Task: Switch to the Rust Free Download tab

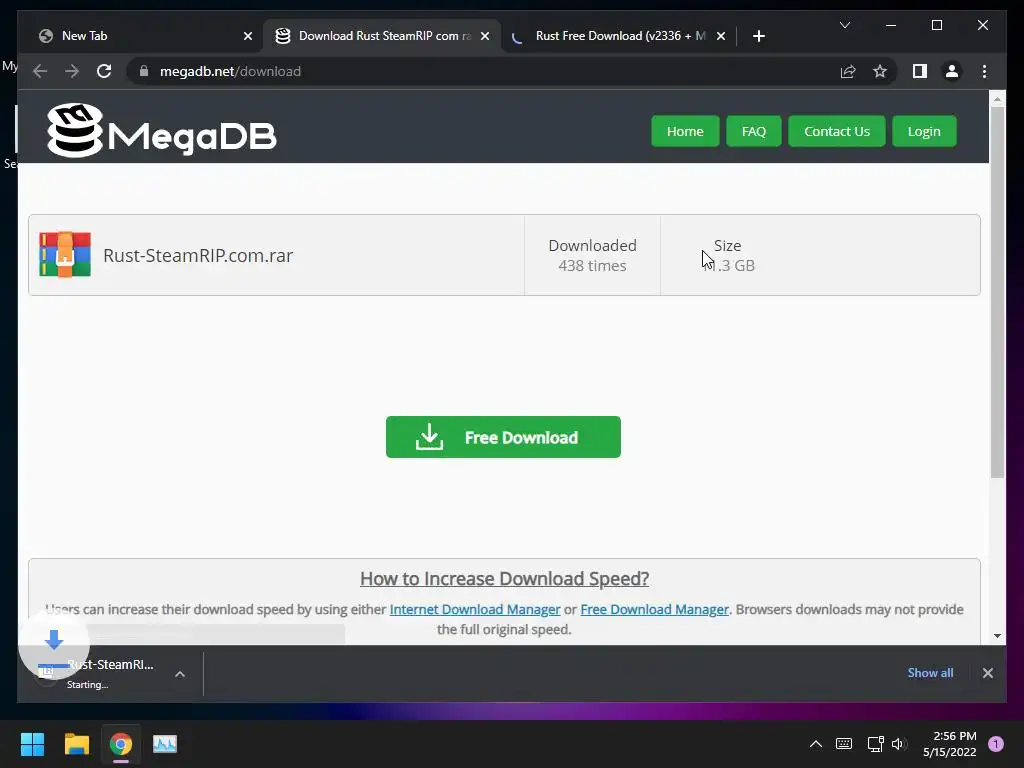Action: click(618, 36)
